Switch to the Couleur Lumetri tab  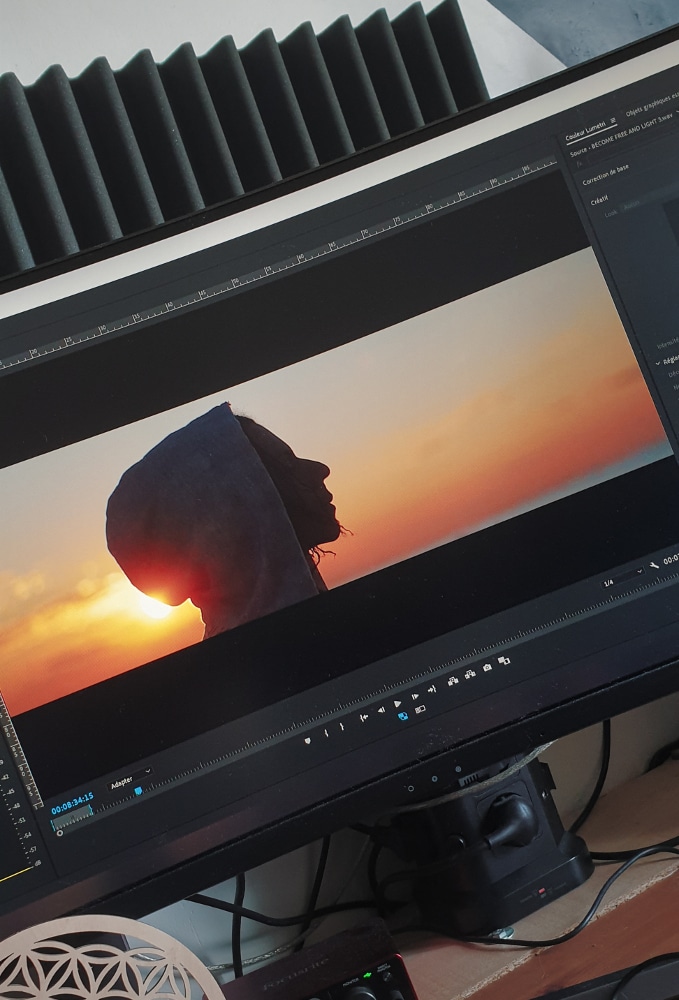click(585, 133)
